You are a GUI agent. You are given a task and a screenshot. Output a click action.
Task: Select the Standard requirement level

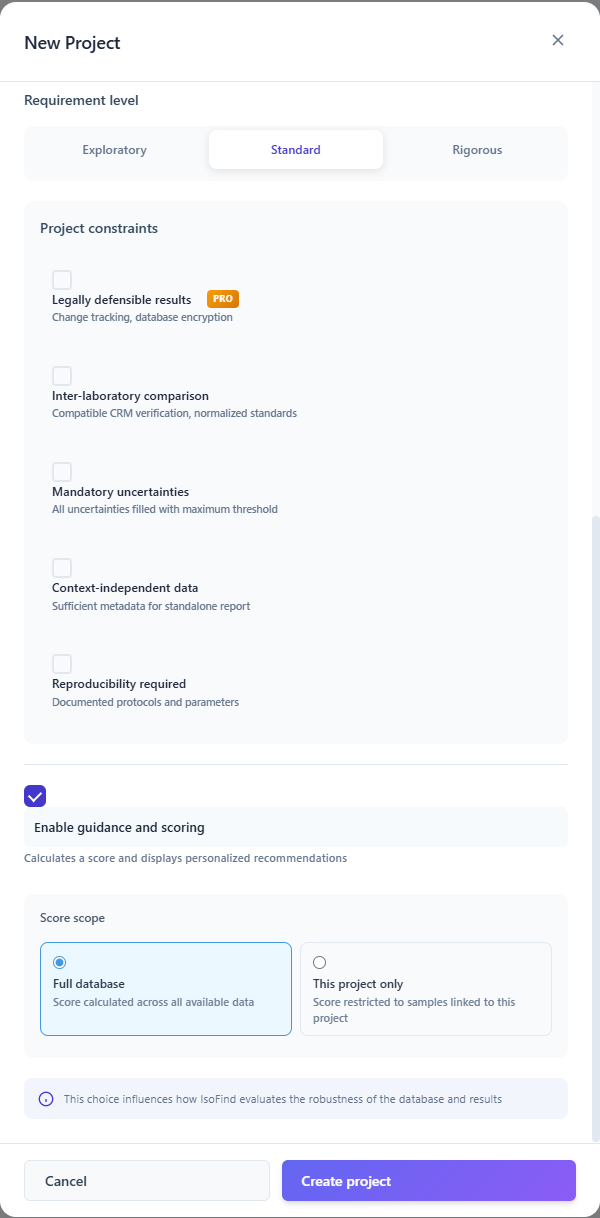coord(295,149)
